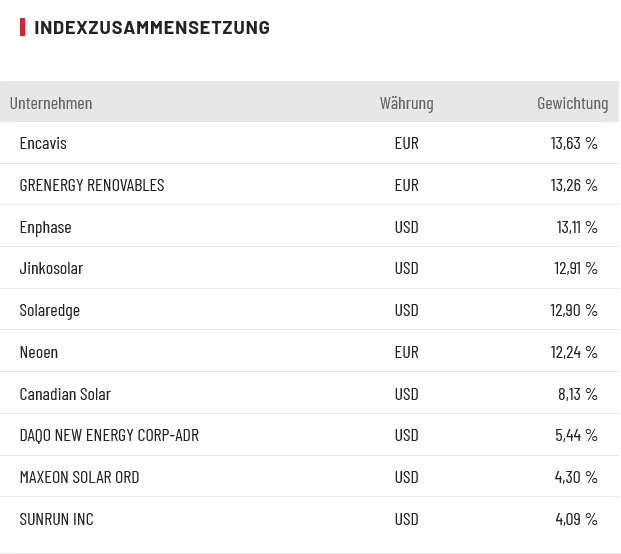Select the Enphase row
Viewport: 621px width, 554px height.
pyautogui.click(x=46, y=227)
